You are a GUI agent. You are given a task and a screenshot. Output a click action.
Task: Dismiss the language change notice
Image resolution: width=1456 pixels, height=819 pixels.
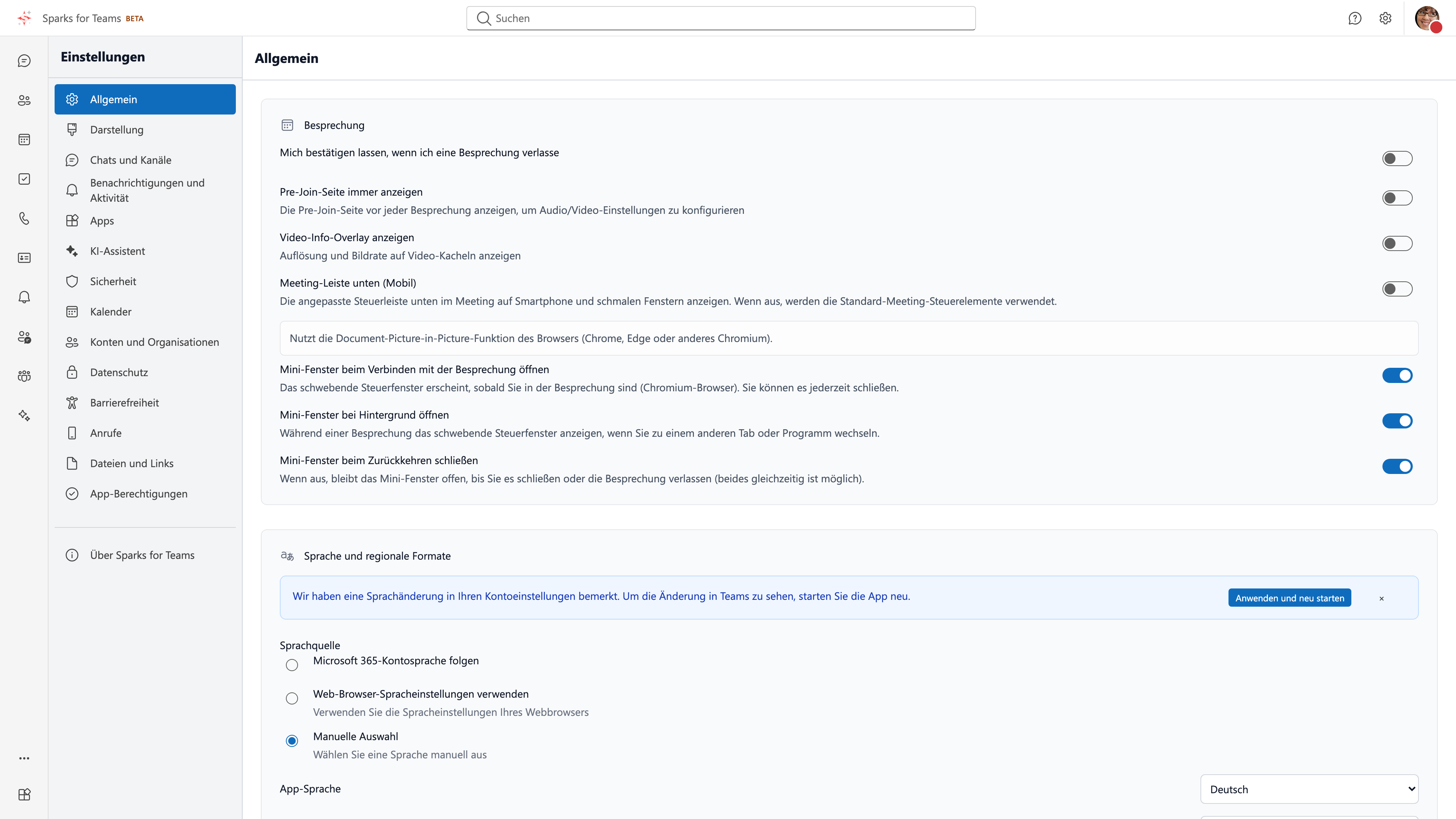tap(1381, 599)
